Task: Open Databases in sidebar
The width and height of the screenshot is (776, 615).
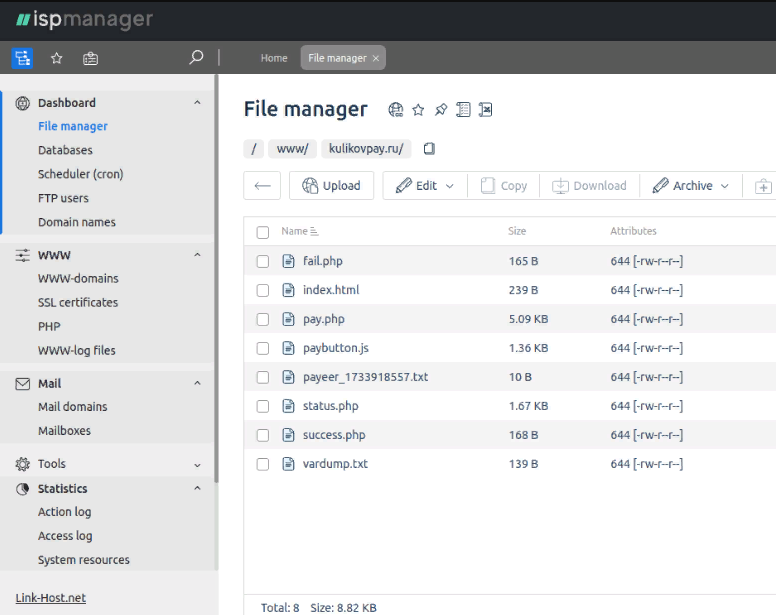Action: coord(65,150)
